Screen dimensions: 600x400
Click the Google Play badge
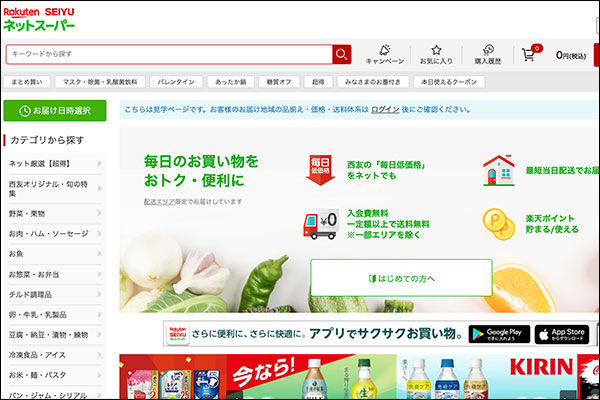pyautogui.click(x=499, y=335)
